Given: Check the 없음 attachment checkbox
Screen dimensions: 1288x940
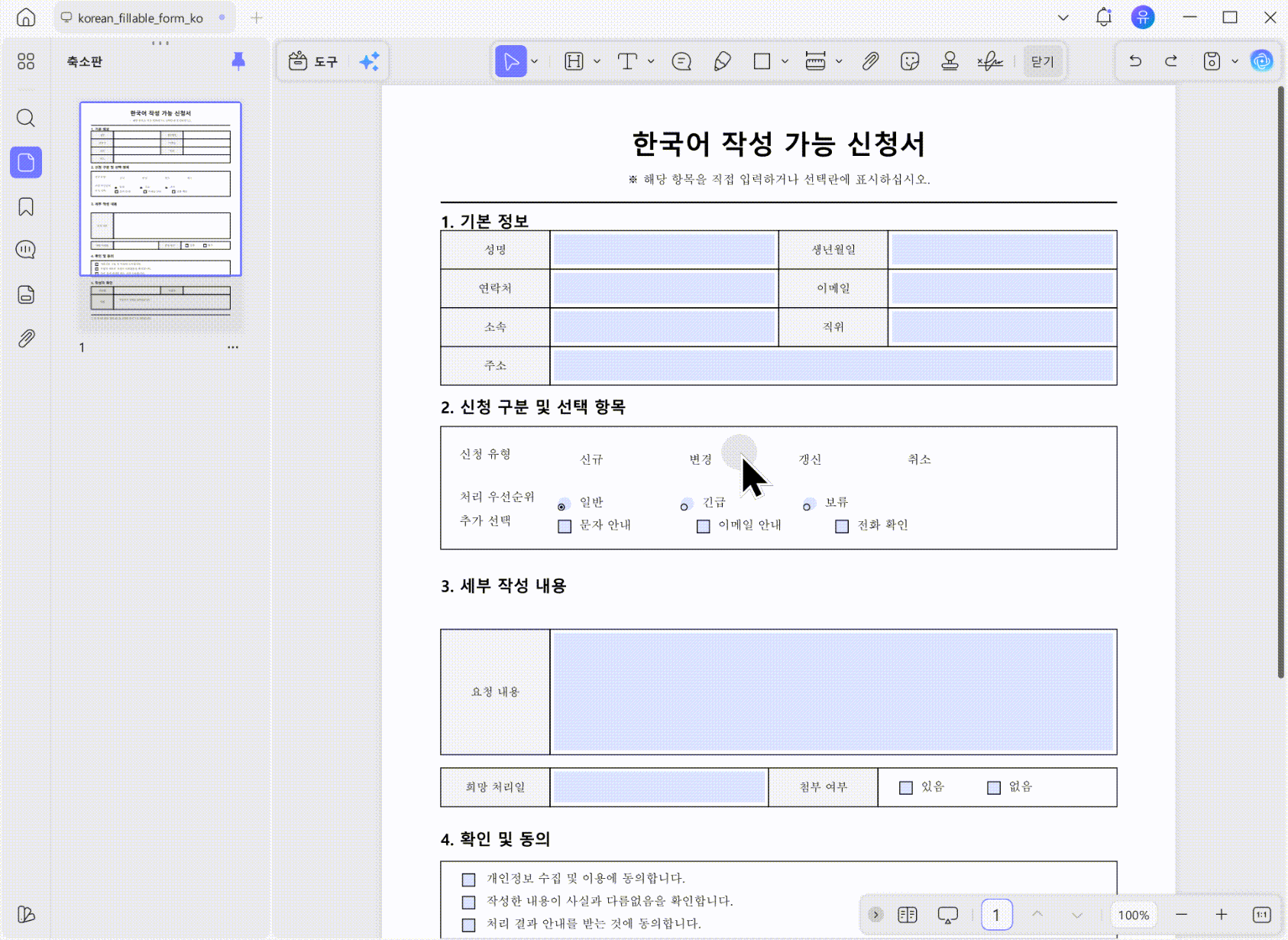Looking at the screenshot, I should click(994, 787).
